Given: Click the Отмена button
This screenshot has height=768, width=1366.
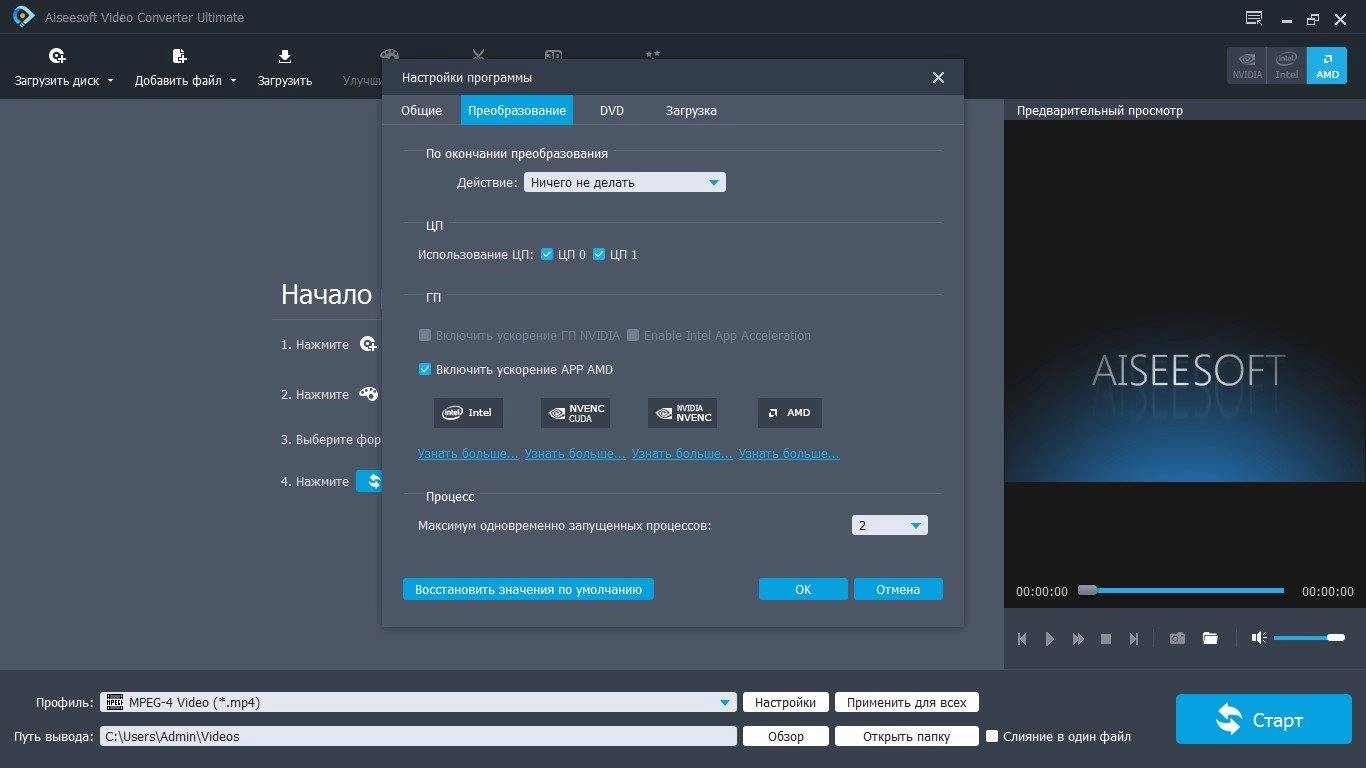Looking at the screenshot, I should click(898, 589).
